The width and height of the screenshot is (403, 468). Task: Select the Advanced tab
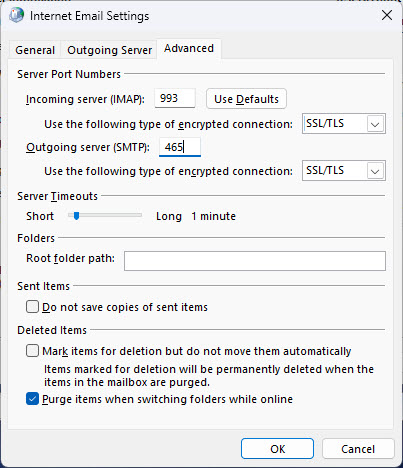(x=189, y=49)
